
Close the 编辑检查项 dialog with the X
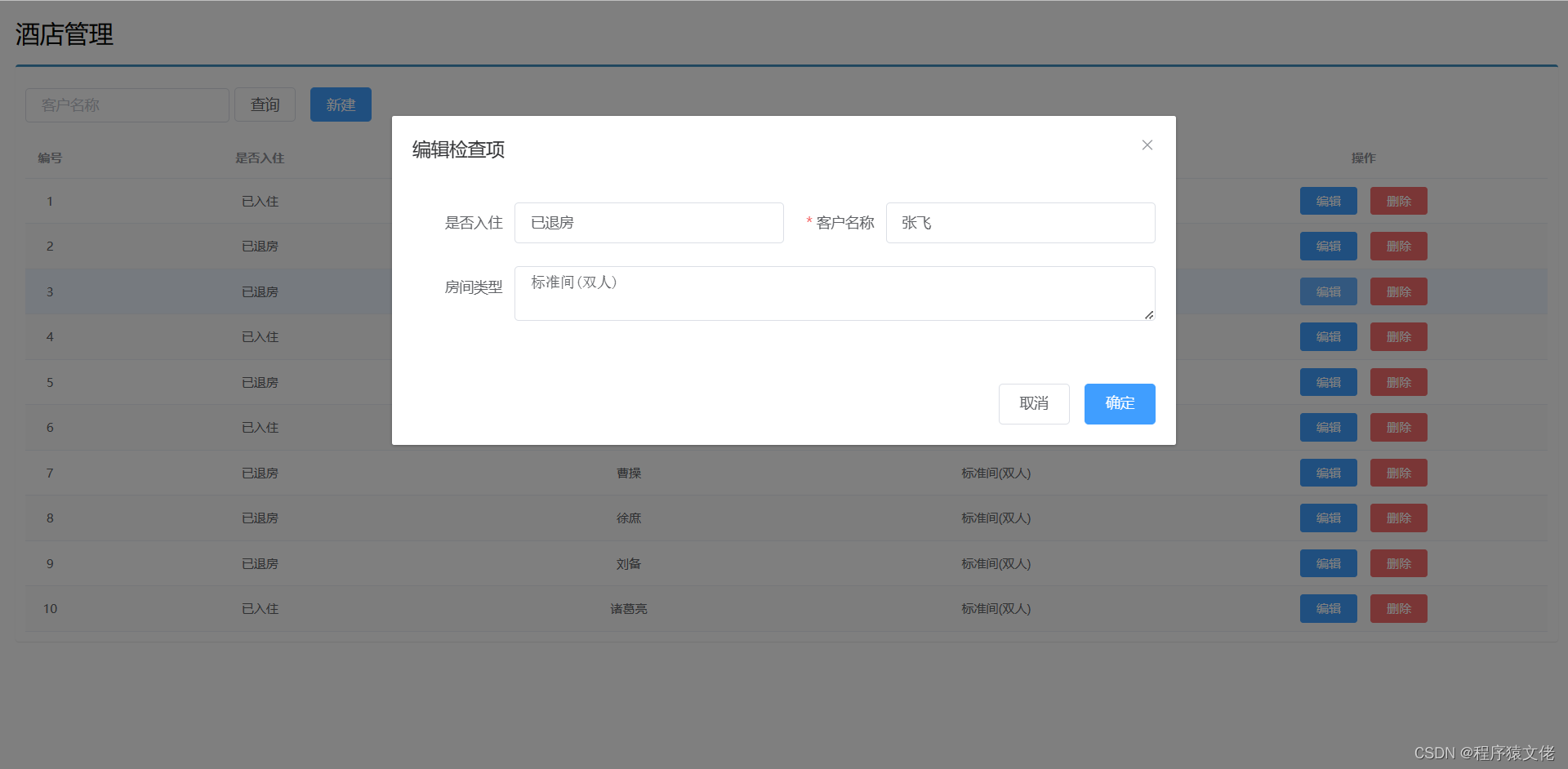click(1147, 144)
